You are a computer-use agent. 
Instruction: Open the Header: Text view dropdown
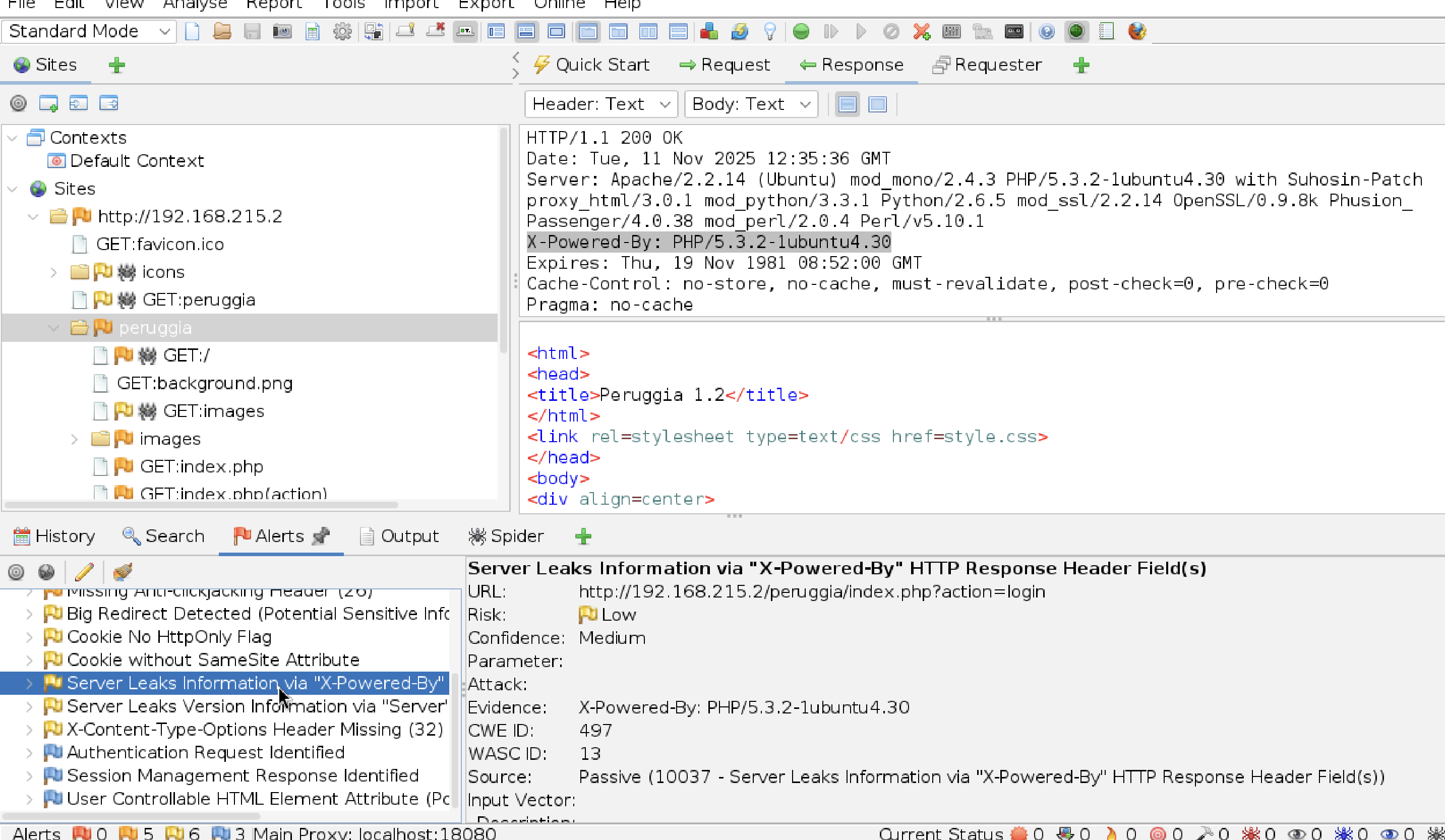pos(600,104)
